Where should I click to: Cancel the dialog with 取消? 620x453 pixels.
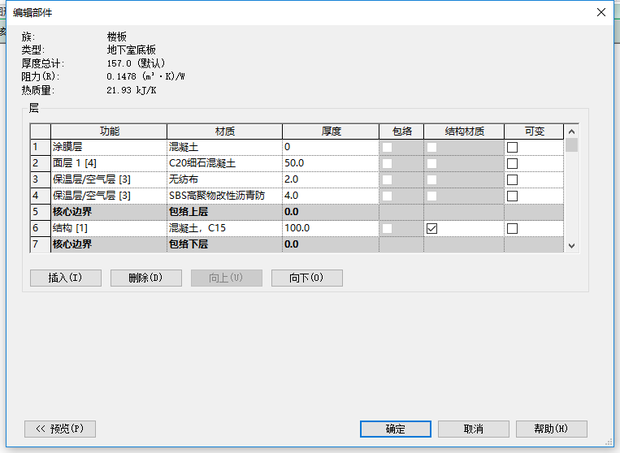coord(473,429)
